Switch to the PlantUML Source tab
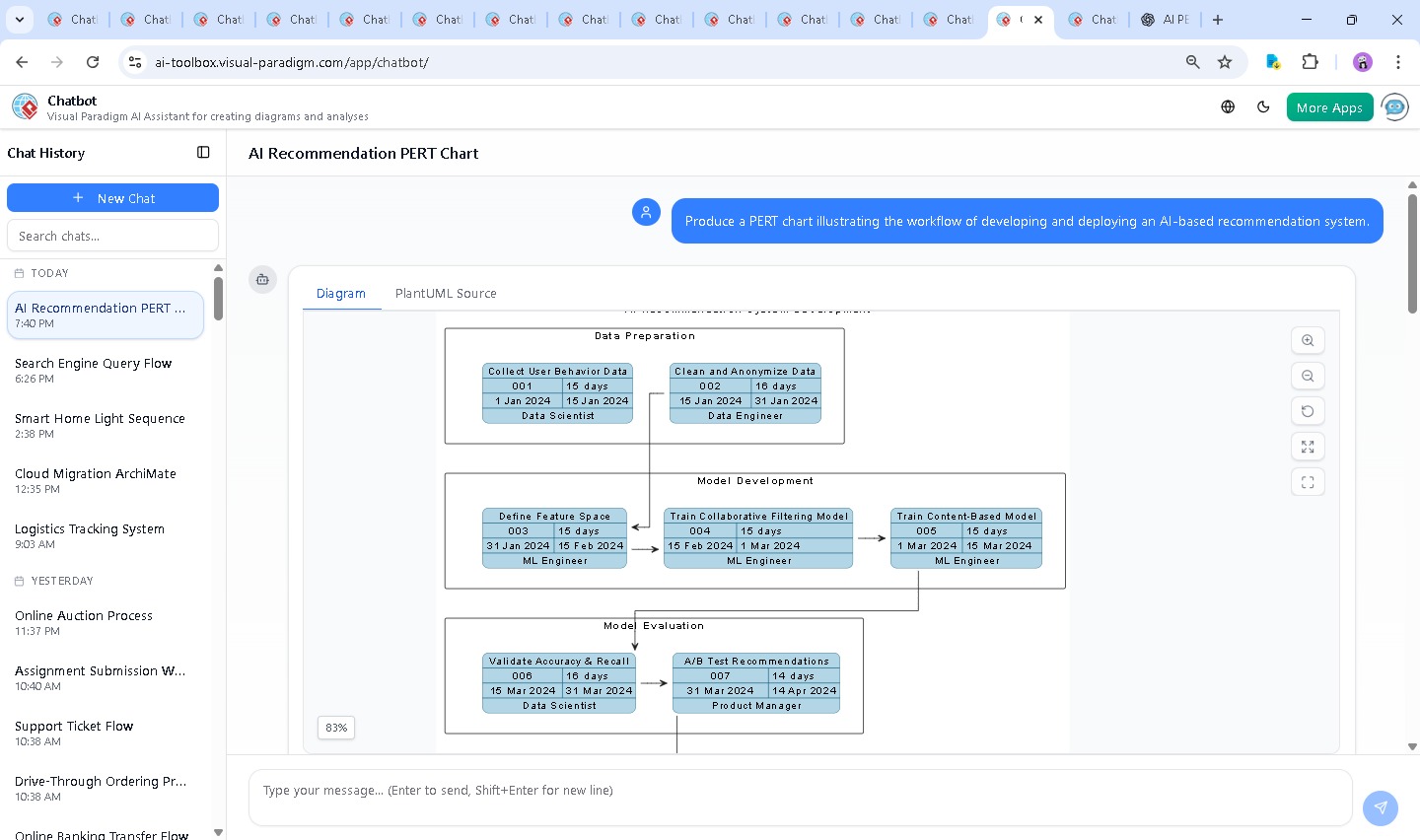1420x840 pixels. pos(445,293)
